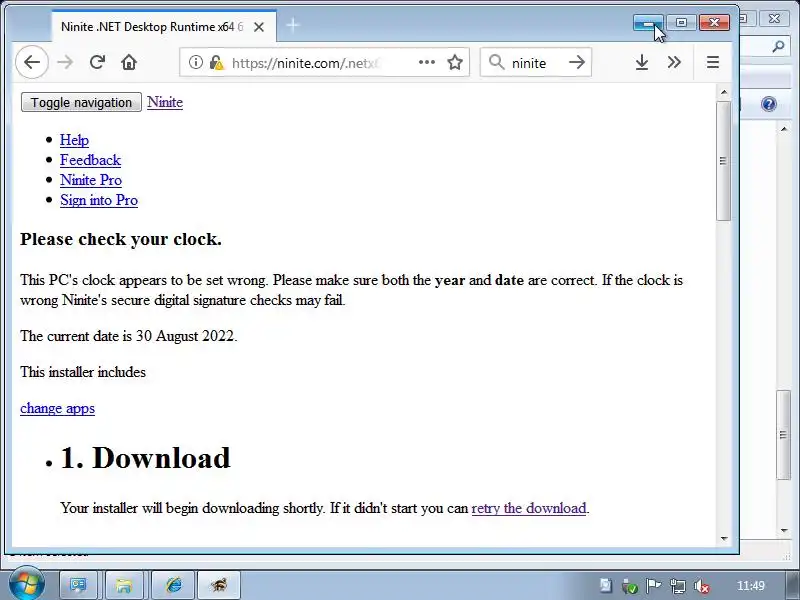Viewport: 800px width, 600px height.
Task: Open the browser home page
Action: pos(129,62)
